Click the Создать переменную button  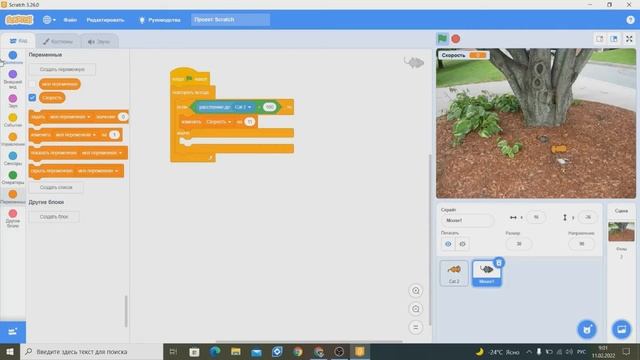click(x=62, y=69)
